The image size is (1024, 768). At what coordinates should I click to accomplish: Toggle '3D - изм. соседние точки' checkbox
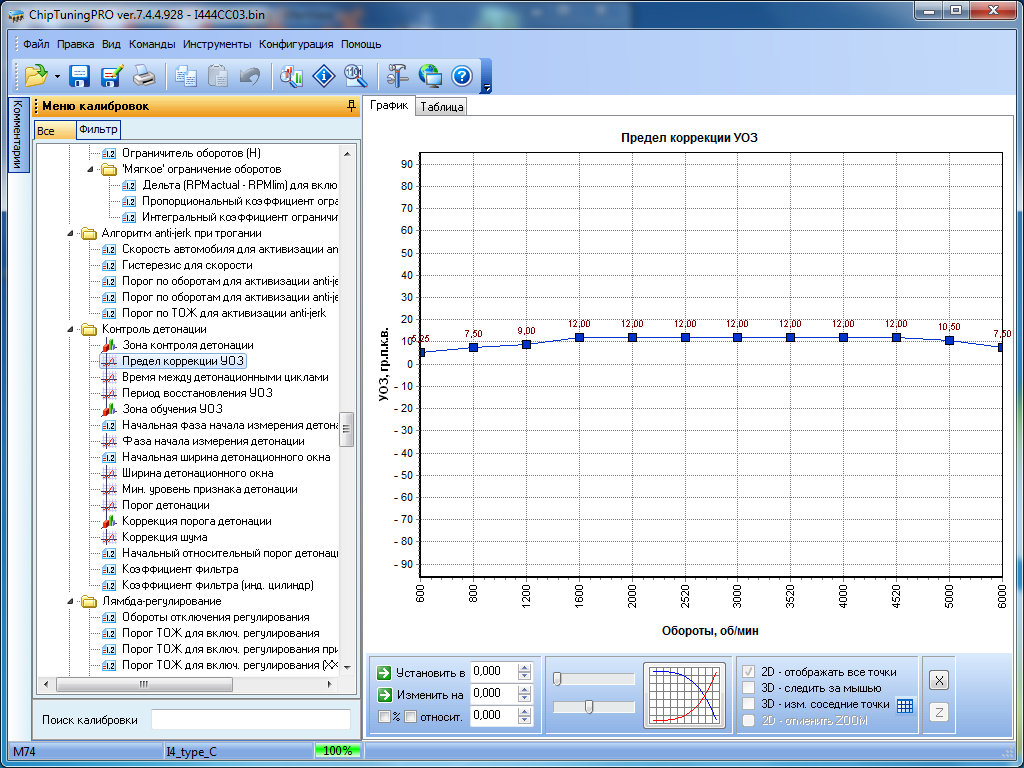click(748, 704)
